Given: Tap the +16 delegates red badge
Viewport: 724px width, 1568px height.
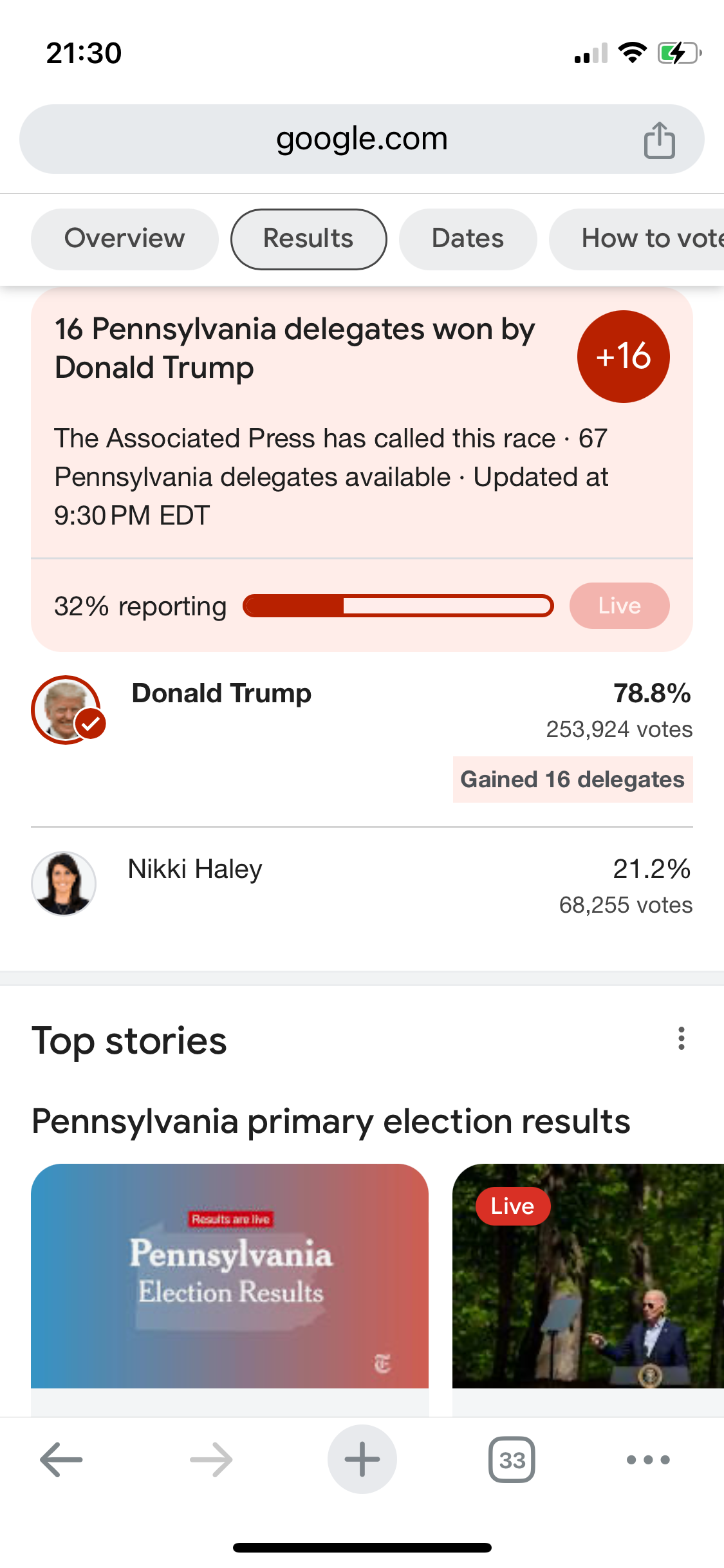Looking at the screenshot, I should (623, 357).
